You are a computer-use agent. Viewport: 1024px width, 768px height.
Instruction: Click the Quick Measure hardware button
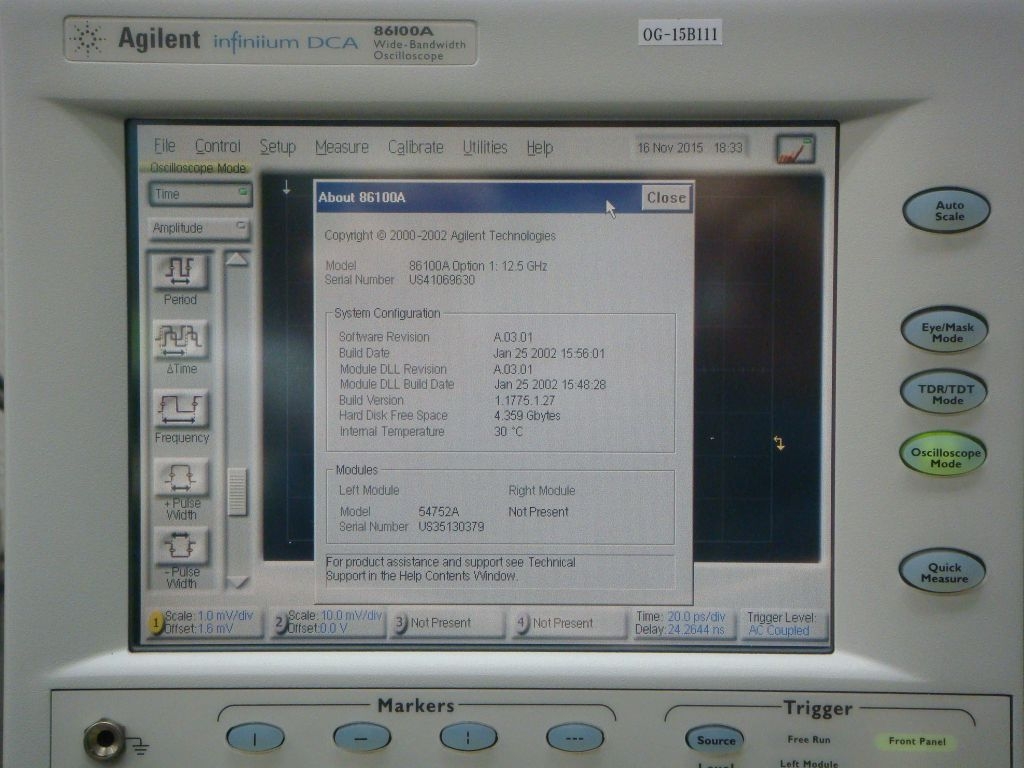[x=942, y=572]
